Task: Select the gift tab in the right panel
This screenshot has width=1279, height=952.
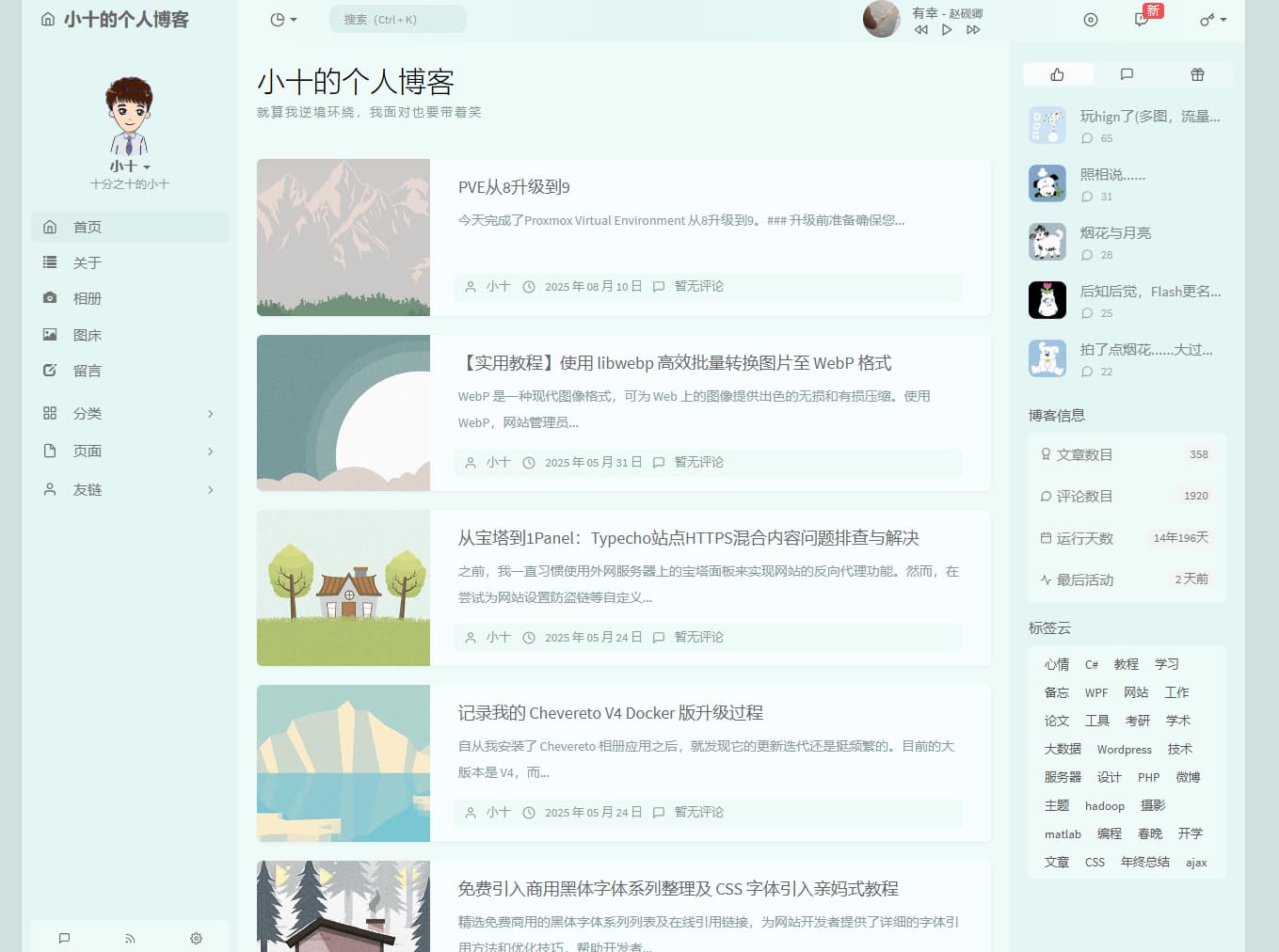Action: [x=1196, y=74]
